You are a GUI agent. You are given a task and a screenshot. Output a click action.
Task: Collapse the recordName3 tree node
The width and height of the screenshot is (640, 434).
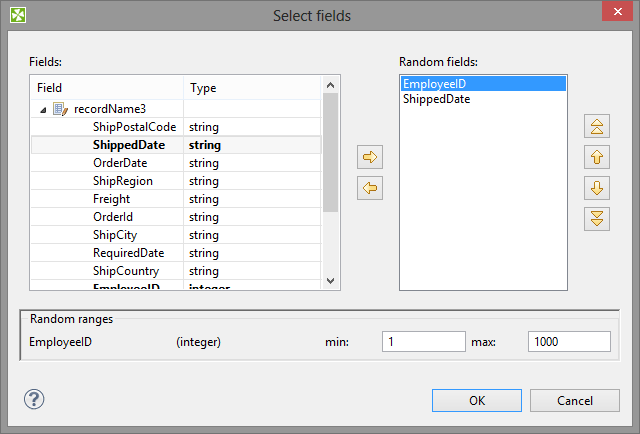click(x=43, y=109)
